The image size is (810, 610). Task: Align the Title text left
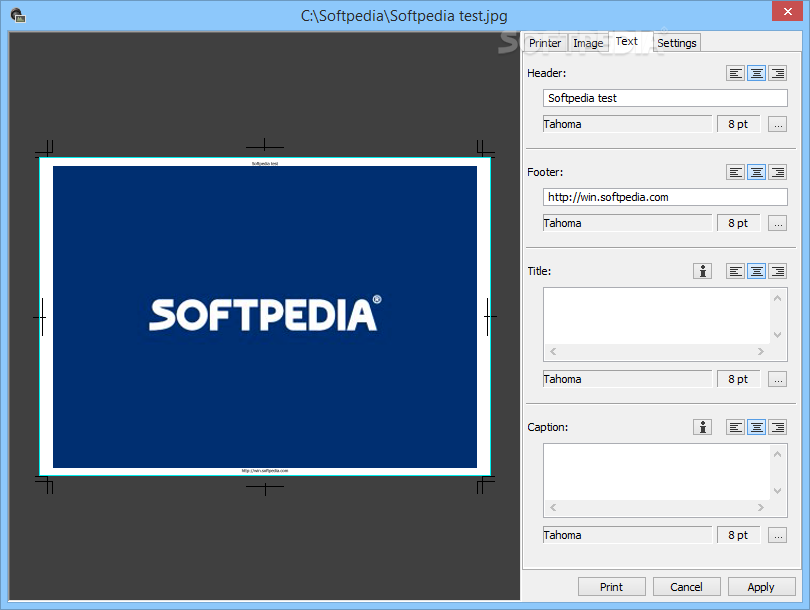pos(735,271)
